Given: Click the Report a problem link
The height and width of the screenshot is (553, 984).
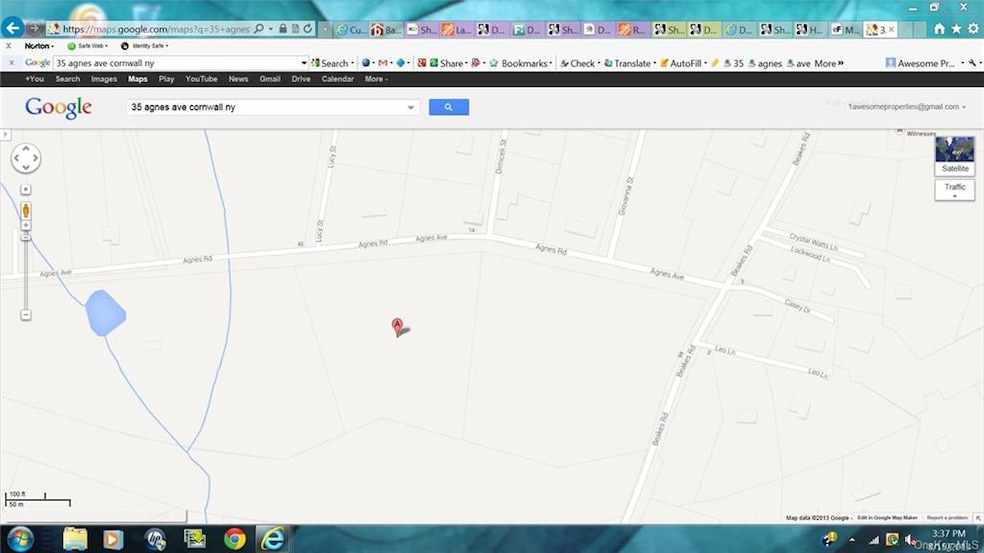Looking at the screenshot, I should pos(947,518).
